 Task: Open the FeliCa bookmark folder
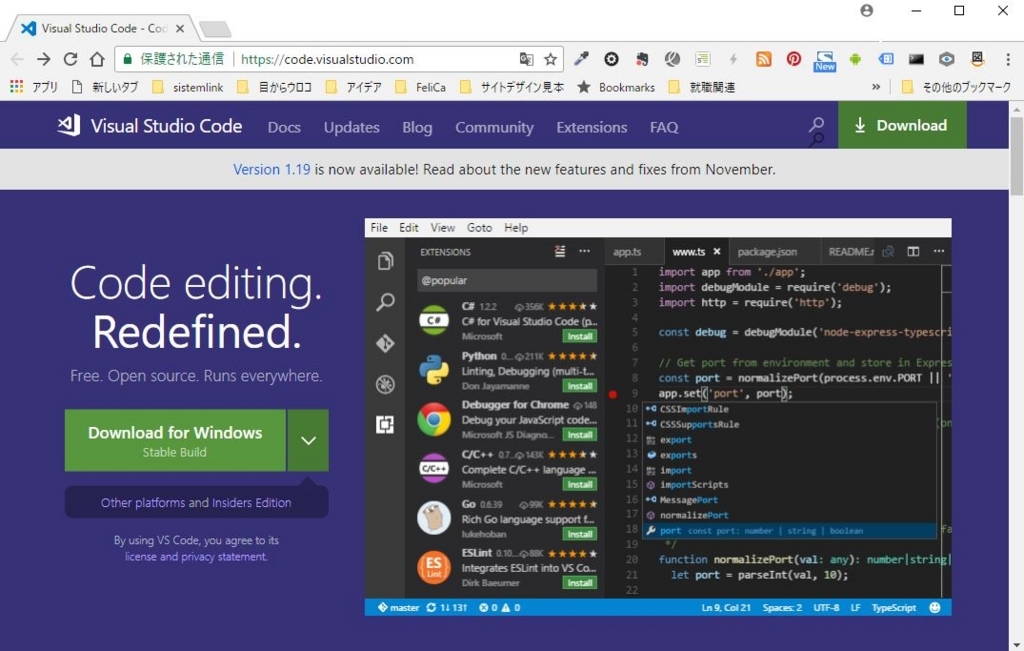click(421, 87)
